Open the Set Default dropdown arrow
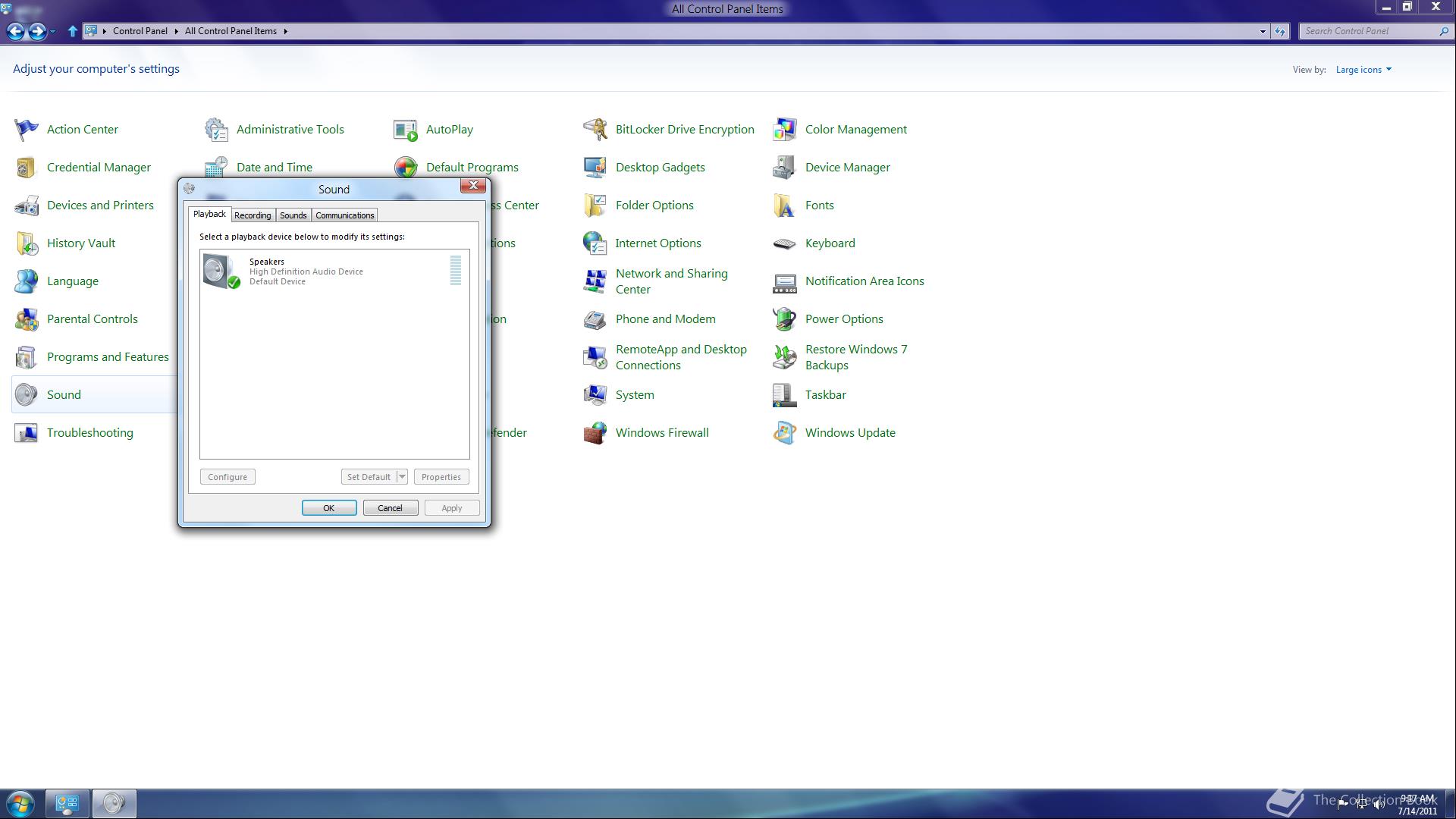This screenshot has width=1456, height=819. click(x=402, y=477)
